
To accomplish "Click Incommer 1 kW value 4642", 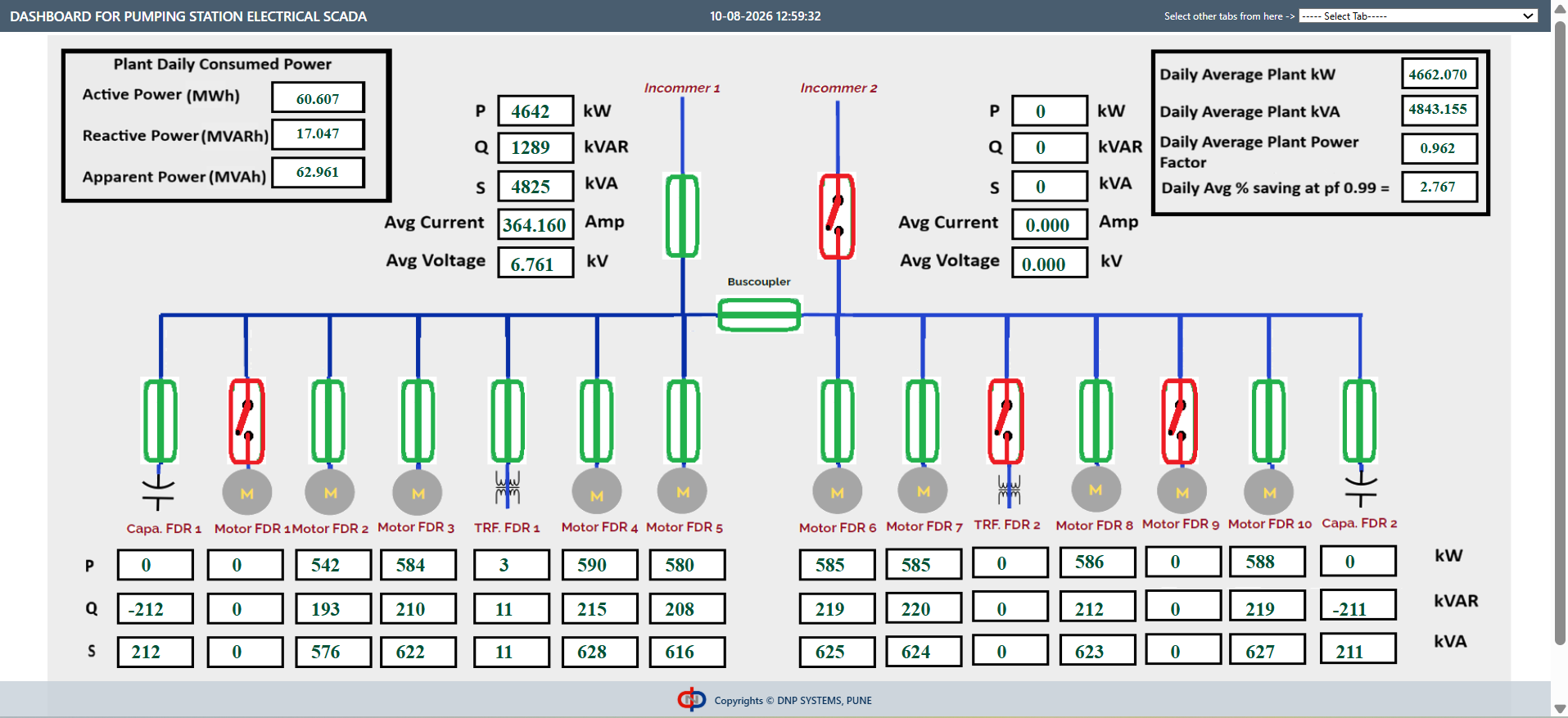I will click(x=535, y=111).
